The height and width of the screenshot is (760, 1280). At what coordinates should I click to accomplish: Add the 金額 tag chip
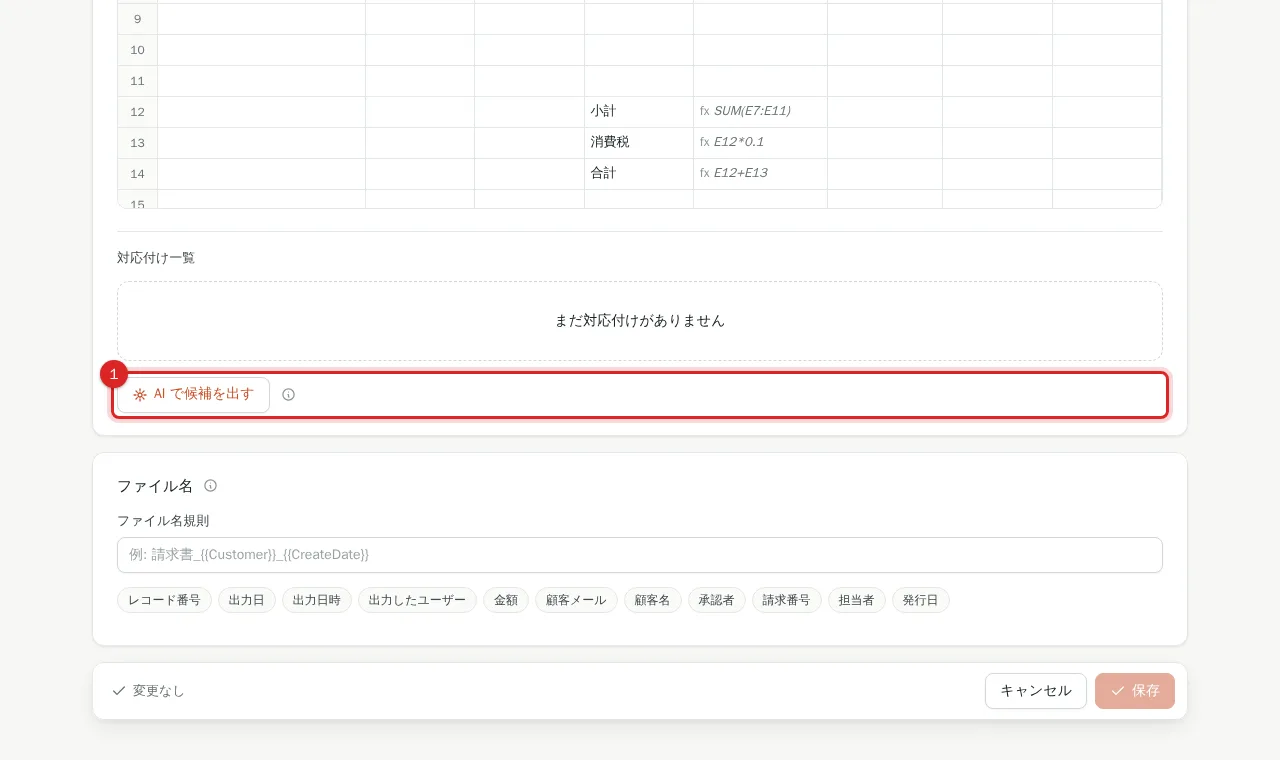(x=506, y=600)
